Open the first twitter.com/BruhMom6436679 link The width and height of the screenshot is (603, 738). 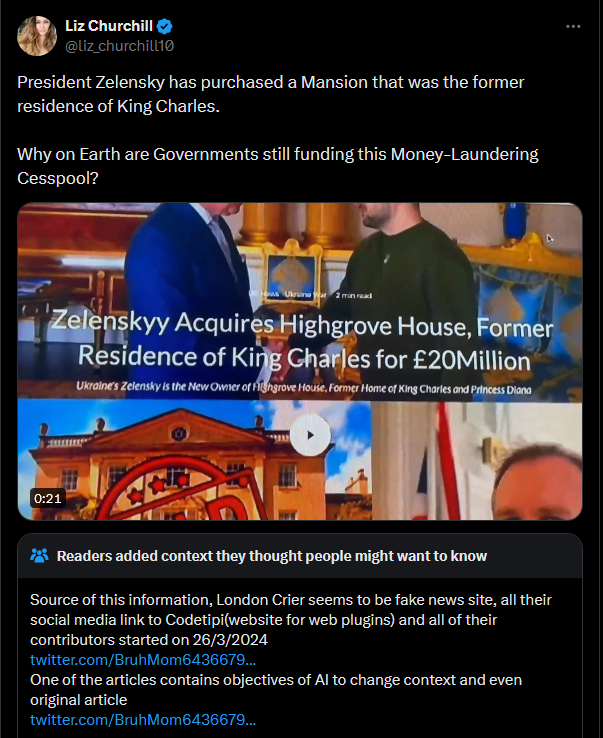coord(143,660)
